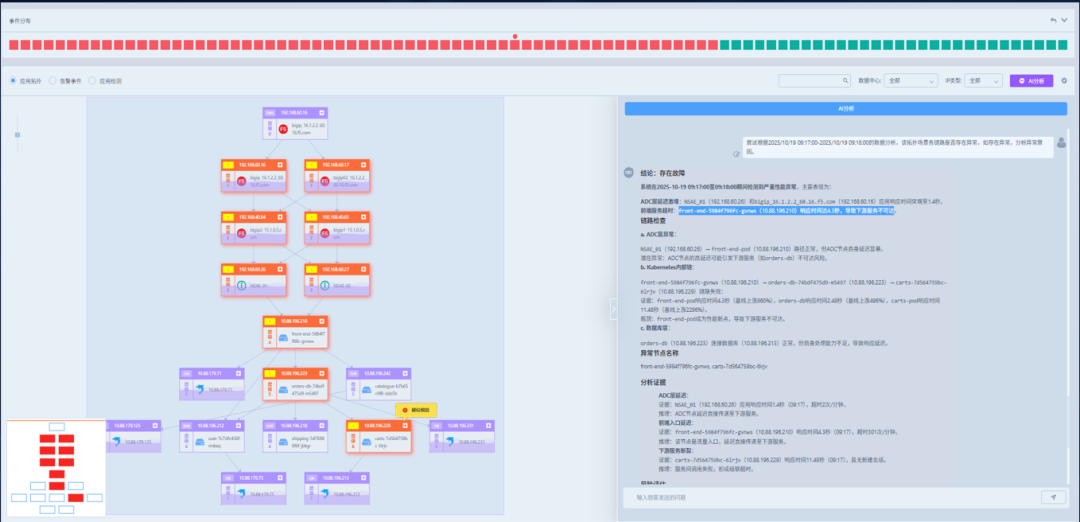Click the 结论：存在故障 heading
This screenshot has width=1080, height=522.
pyautogui.click(x=663, y=173)
